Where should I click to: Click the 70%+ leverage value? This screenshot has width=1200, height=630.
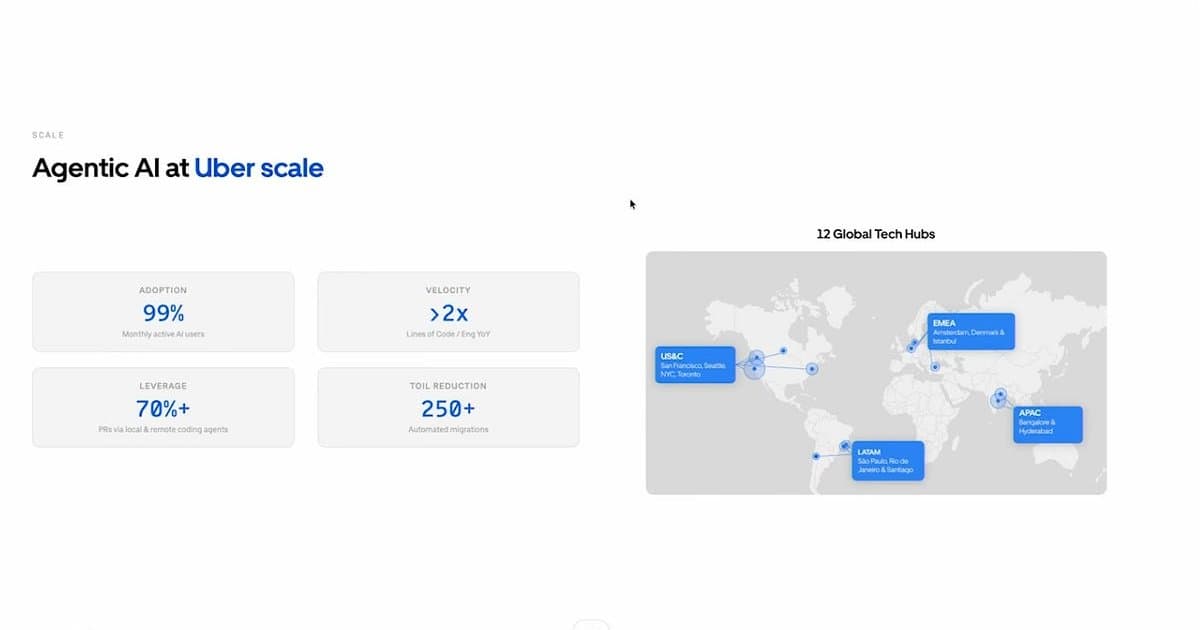click(163, 408)
